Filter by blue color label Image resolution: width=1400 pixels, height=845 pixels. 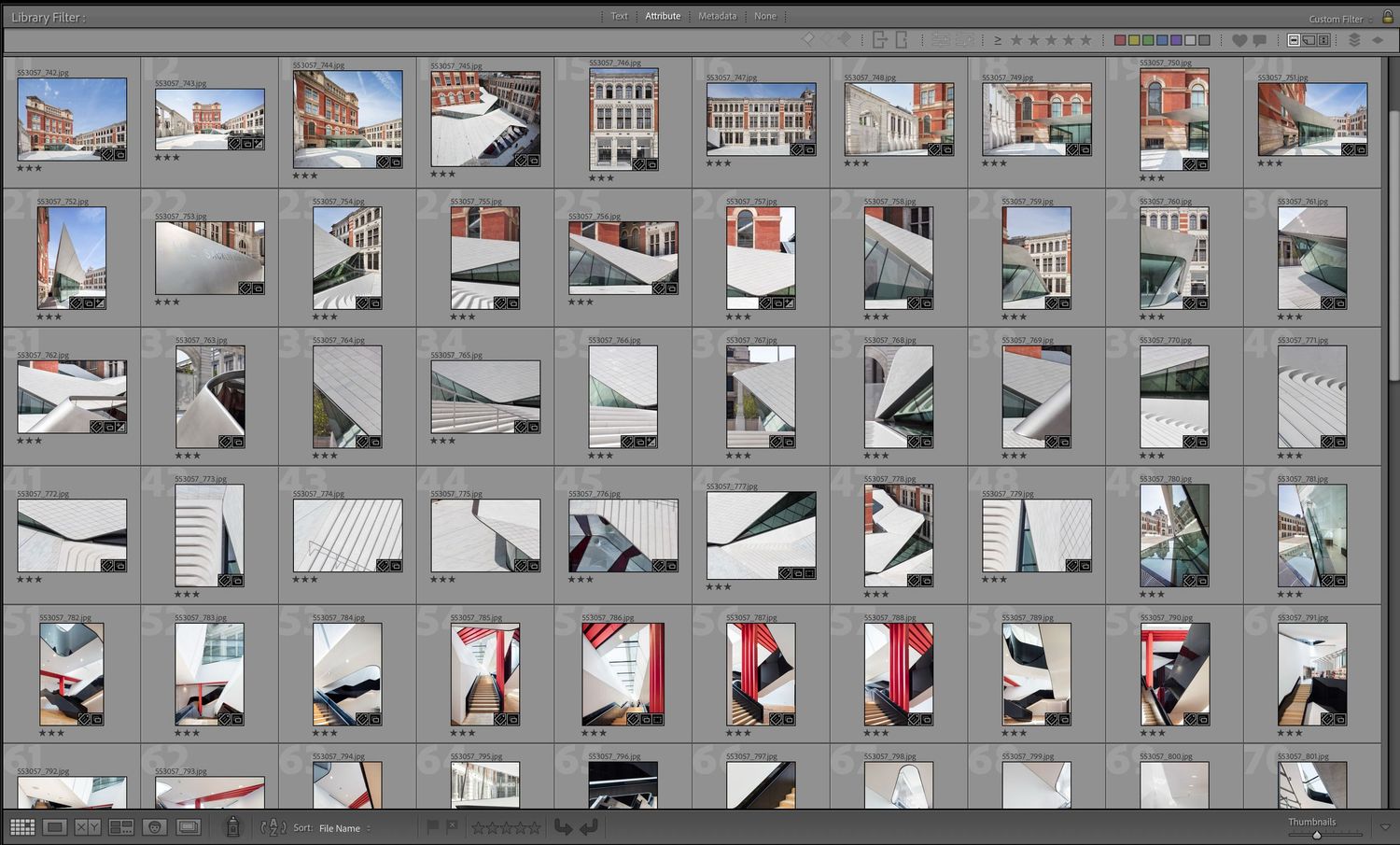click(x=1162, y=40)
